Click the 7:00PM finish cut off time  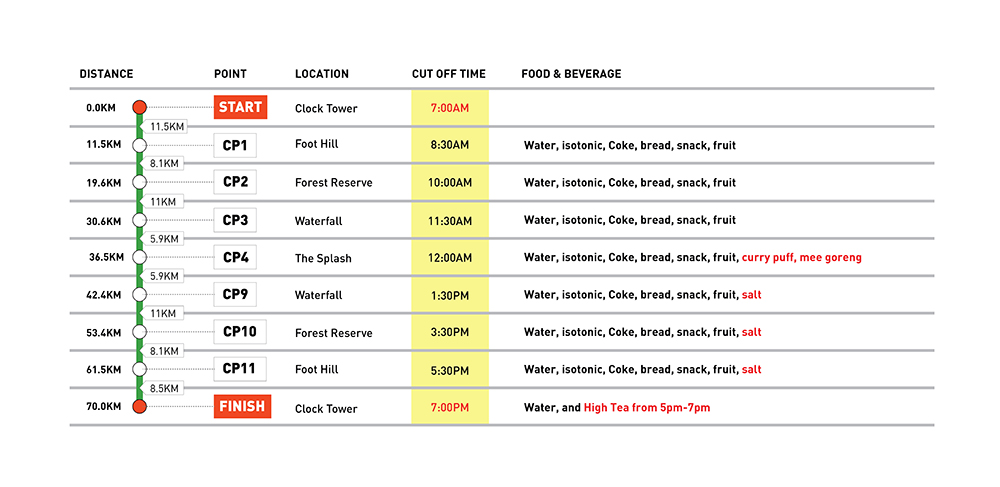click(450, 408)
